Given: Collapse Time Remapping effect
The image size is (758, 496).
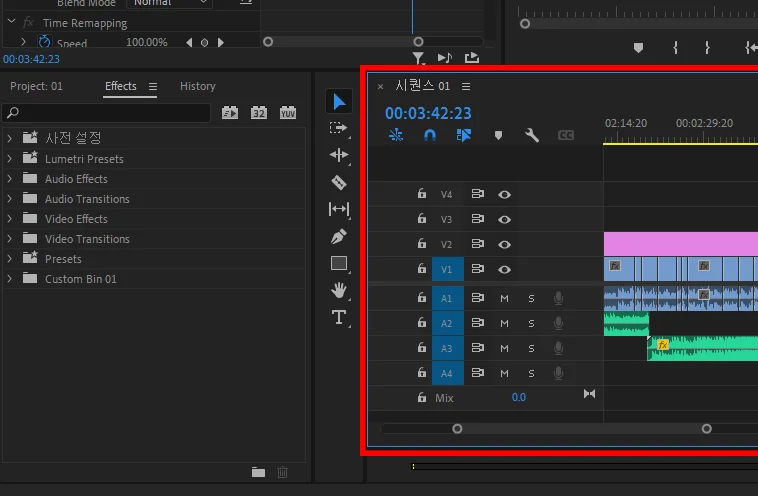Looking at the screenshot, I should [x=11, y=22].
